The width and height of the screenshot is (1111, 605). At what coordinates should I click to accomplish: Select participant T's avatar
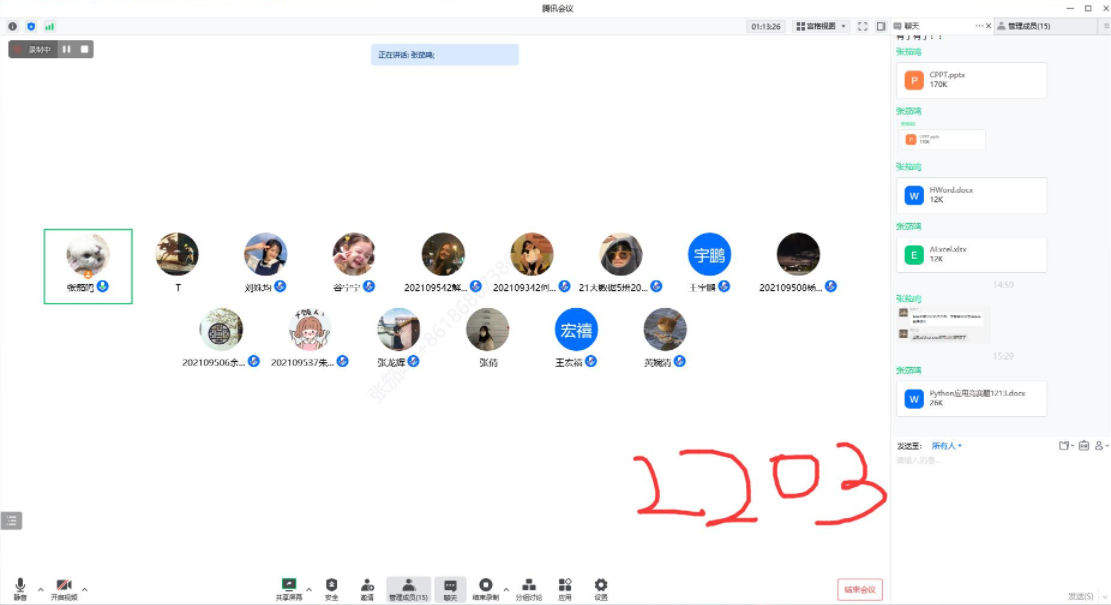tap(177, 254)
